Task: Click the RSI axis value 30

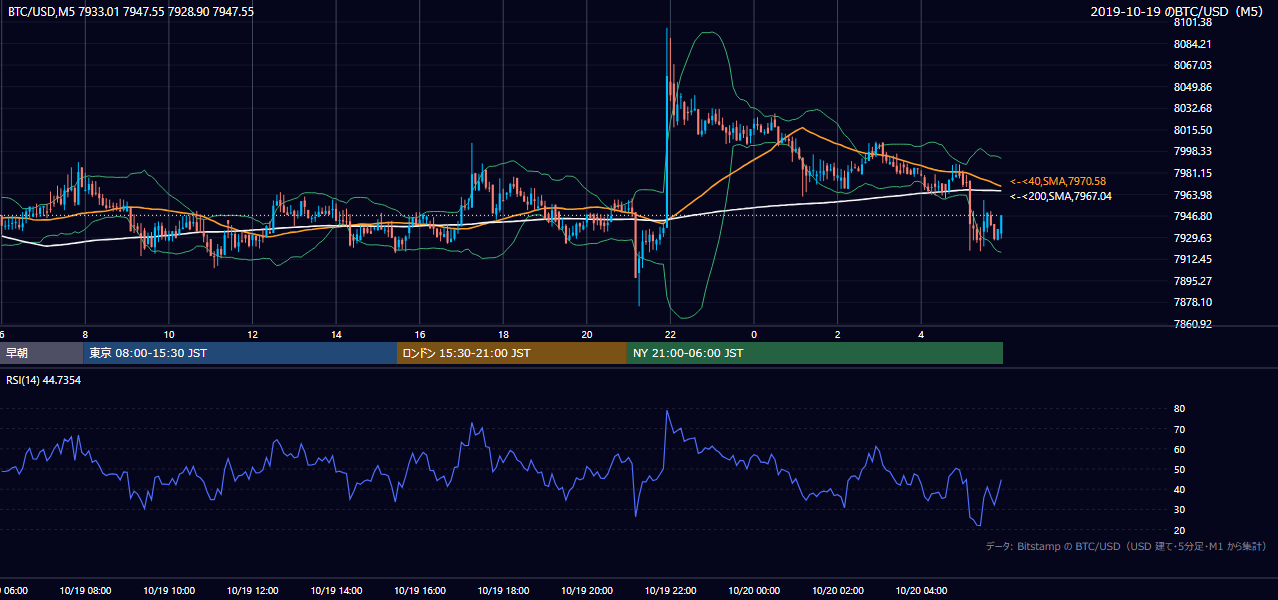Action: (x=1179, y=510)
